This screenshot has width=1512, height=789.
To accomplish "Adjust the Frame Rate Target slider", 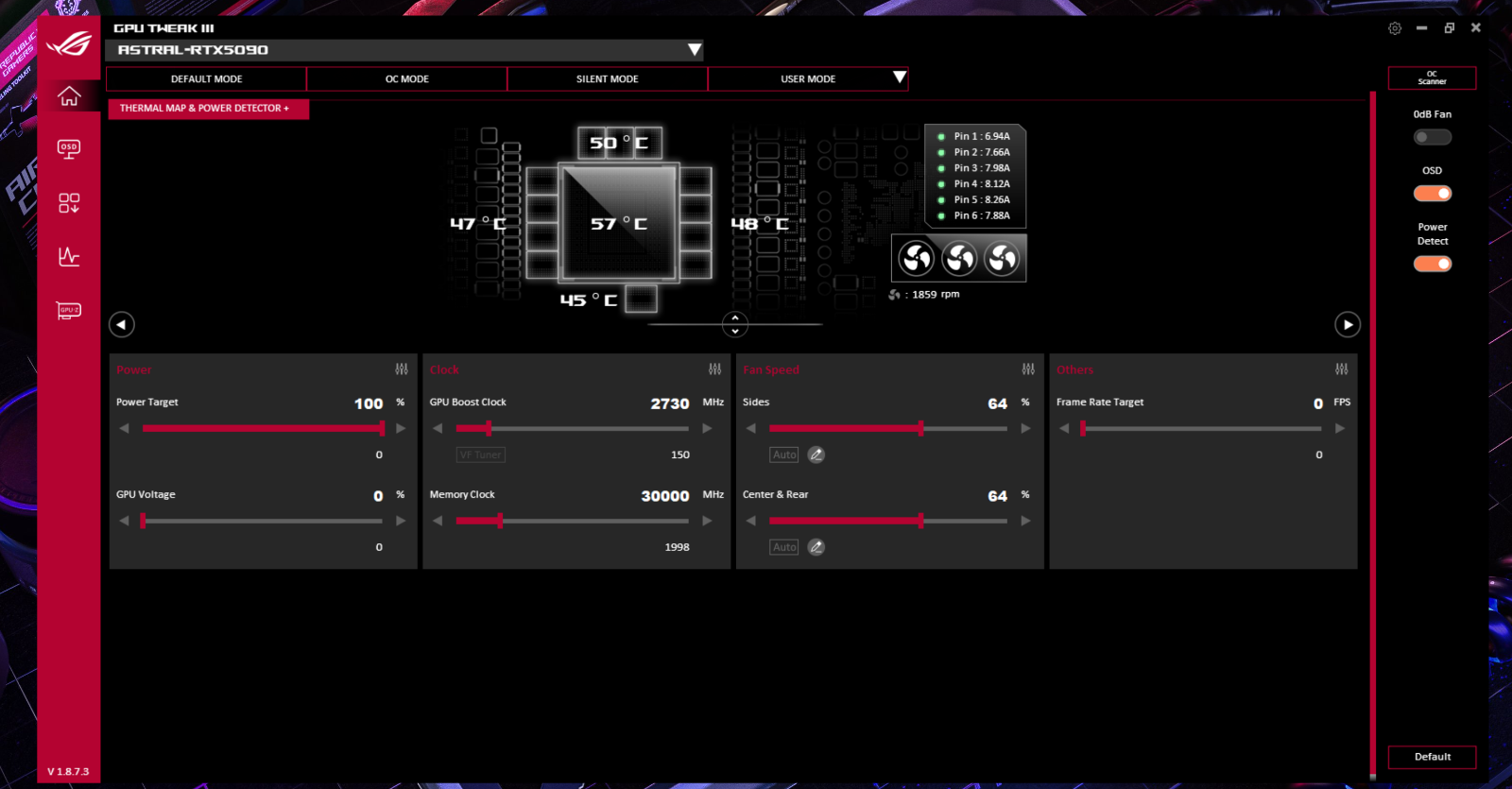I will pos(1202,428).
